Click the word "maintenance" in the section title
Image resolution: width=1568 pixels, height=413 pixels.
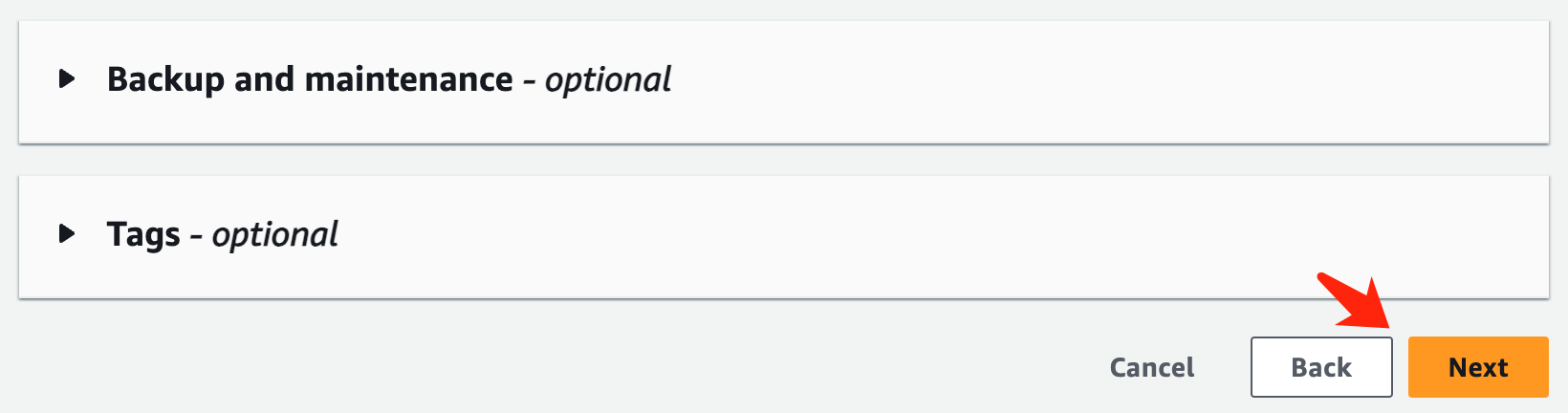point(408,79)
